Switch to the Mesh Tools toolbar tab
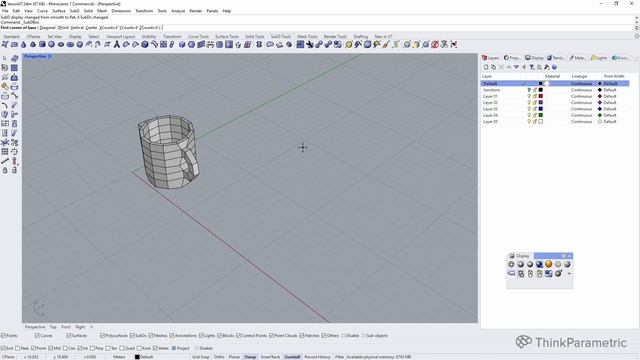Screen dimensions: 640x360 [x=307, y=36]
